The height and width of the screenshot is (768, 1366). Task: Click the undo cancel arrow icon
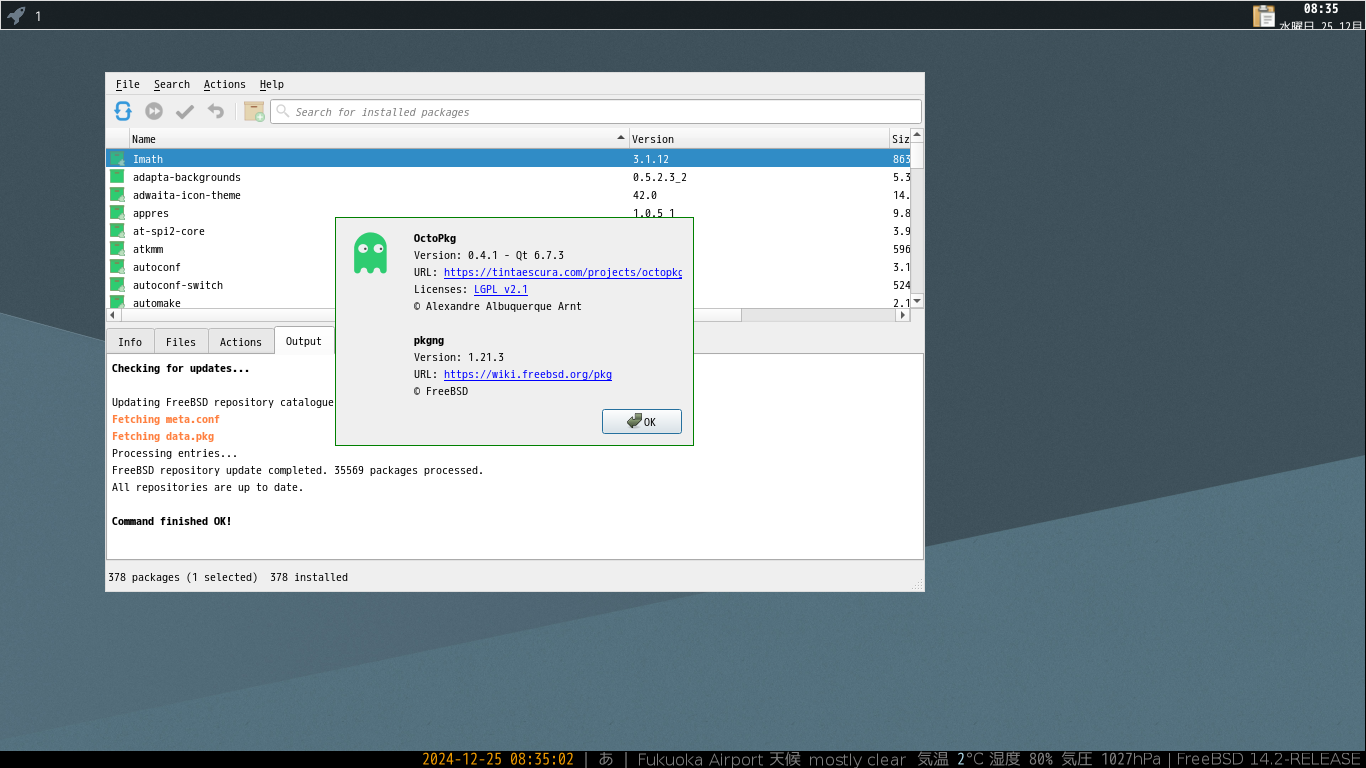point(216,111)
